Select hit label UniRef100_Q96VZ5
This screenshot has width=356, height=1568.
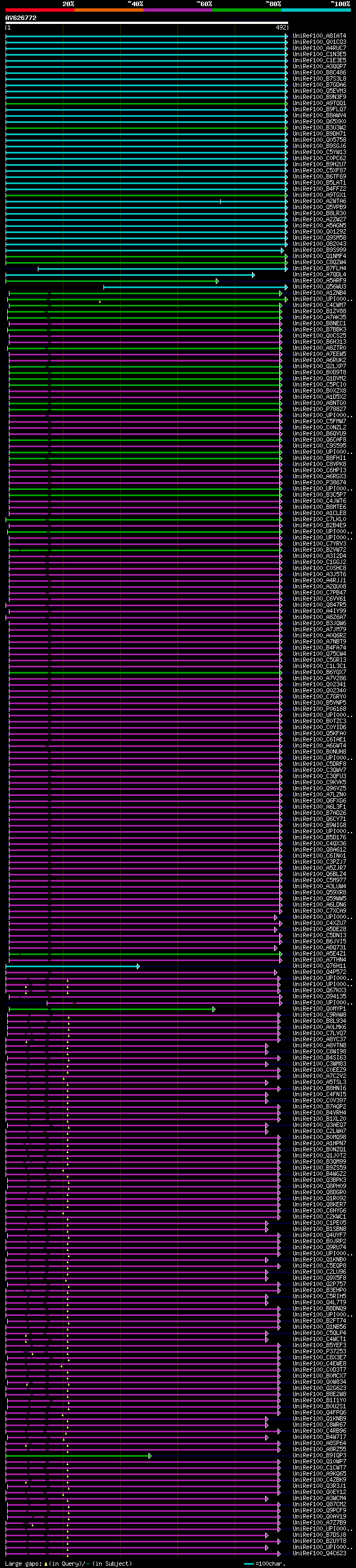click(319, 789)
